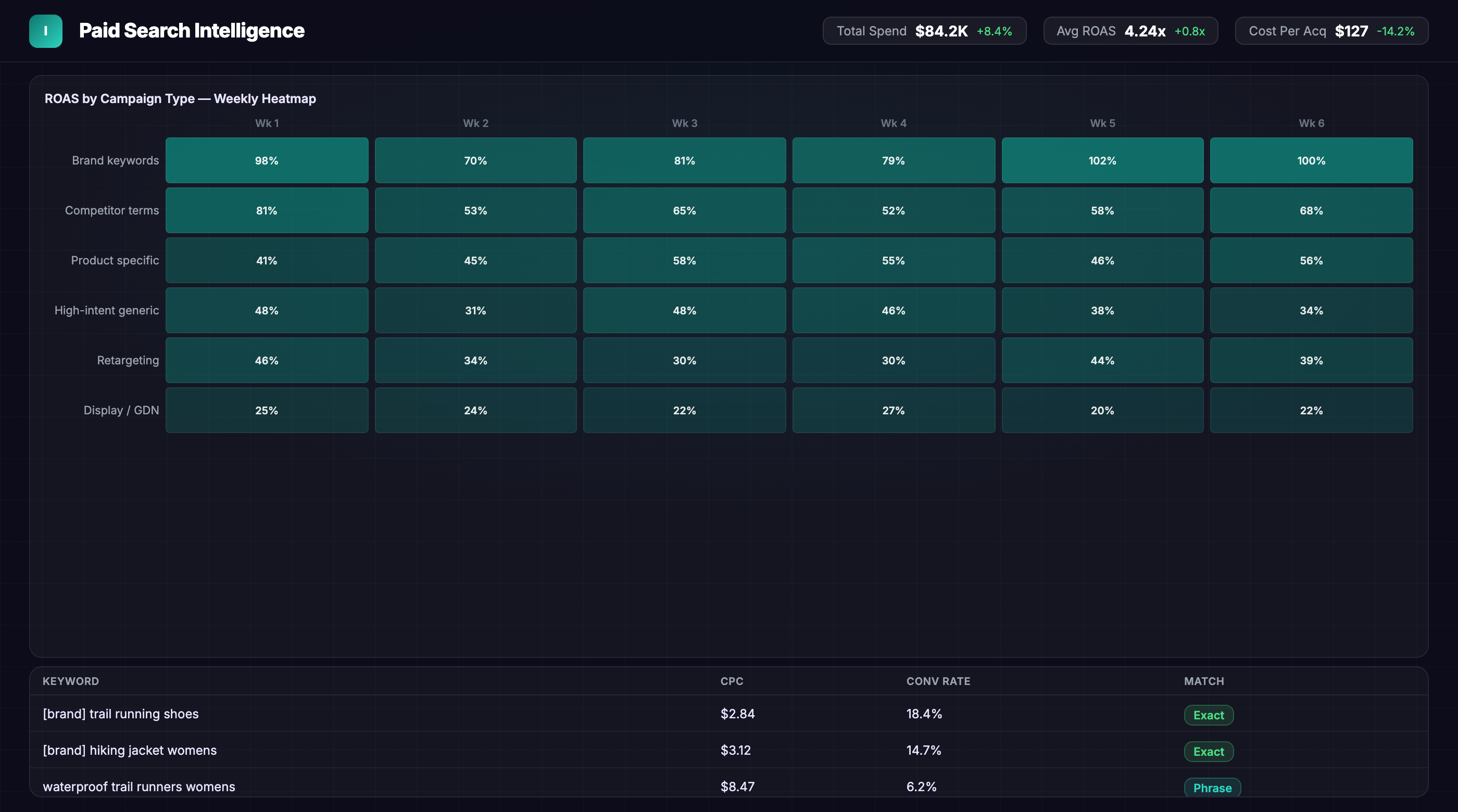The image size is (1458, 812).
Task: Select Display / GDN Wk 2 cell 24%
Action: point(475,410)
